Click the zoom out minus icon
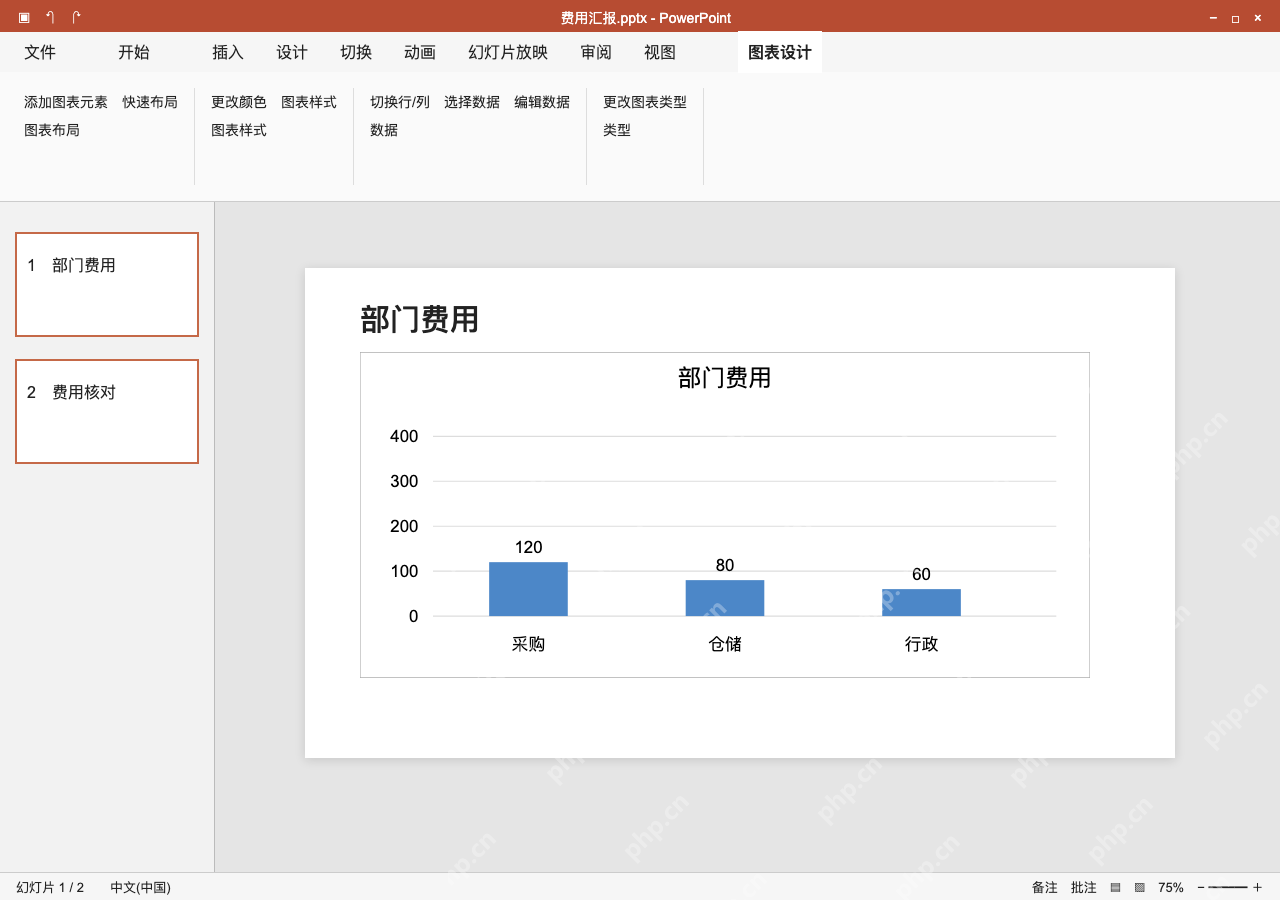 pyautogui.click(x=1201, y=887)
